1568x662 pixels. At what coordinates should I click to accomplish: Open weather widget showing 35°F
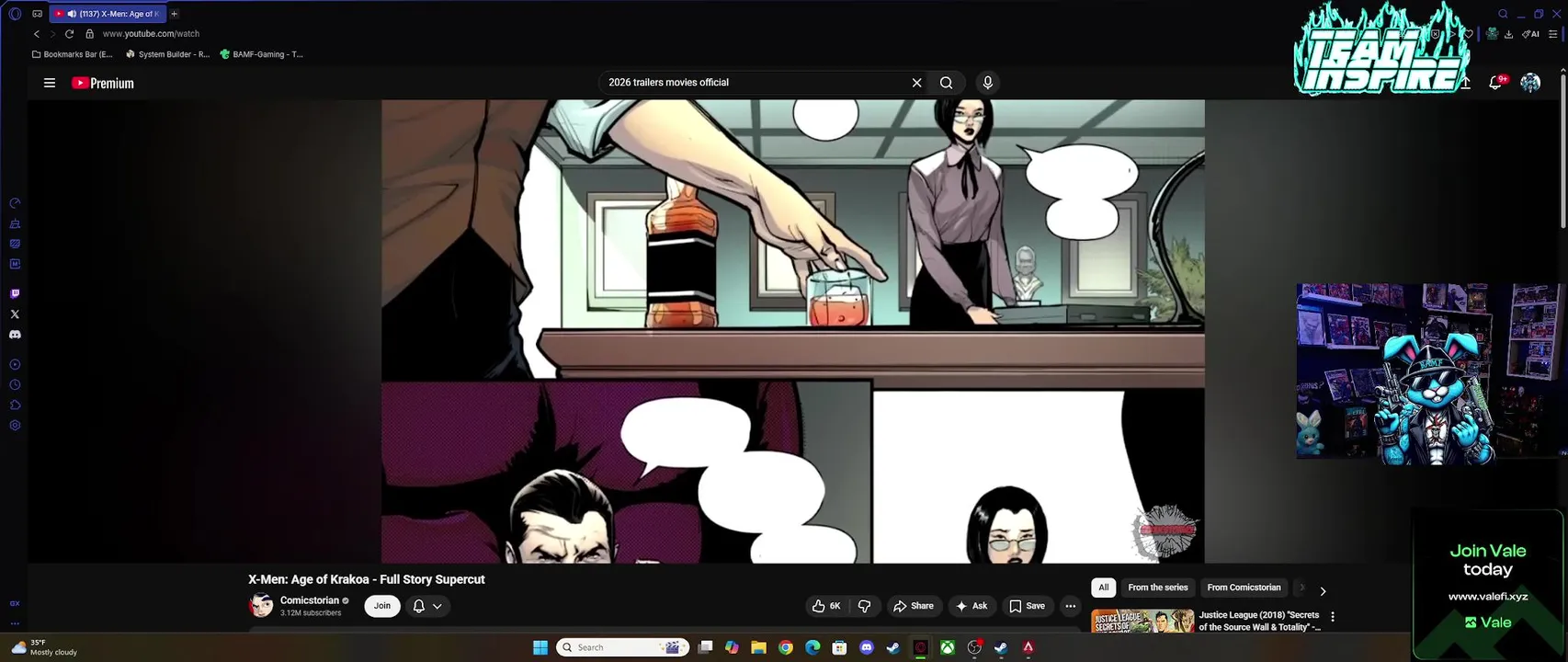click(44, 647)
